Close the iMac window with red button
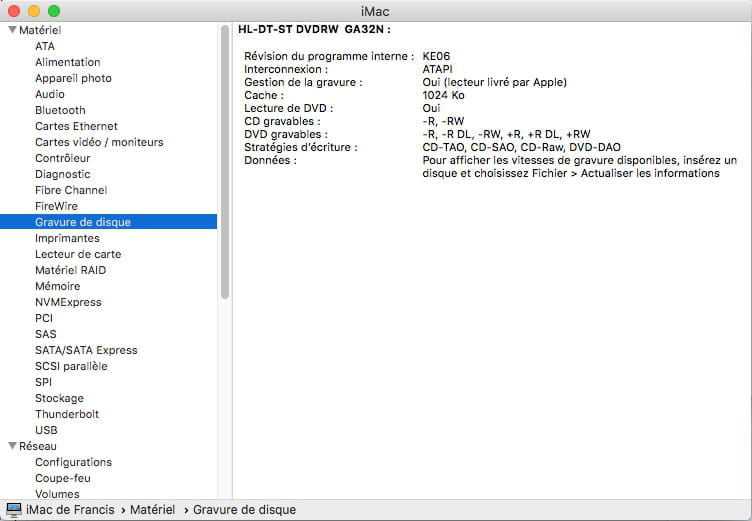This screenshot has width=752, height=521. coord(14,11)
